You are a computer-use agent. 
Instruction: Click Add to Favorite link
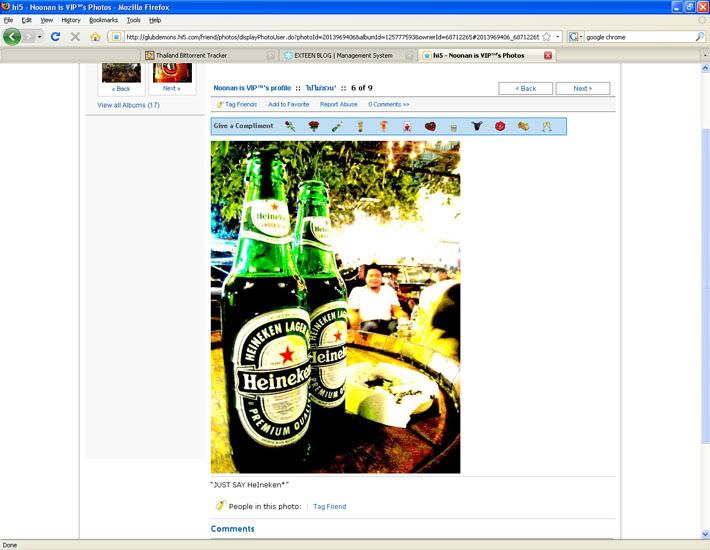[x=288, y=104]
